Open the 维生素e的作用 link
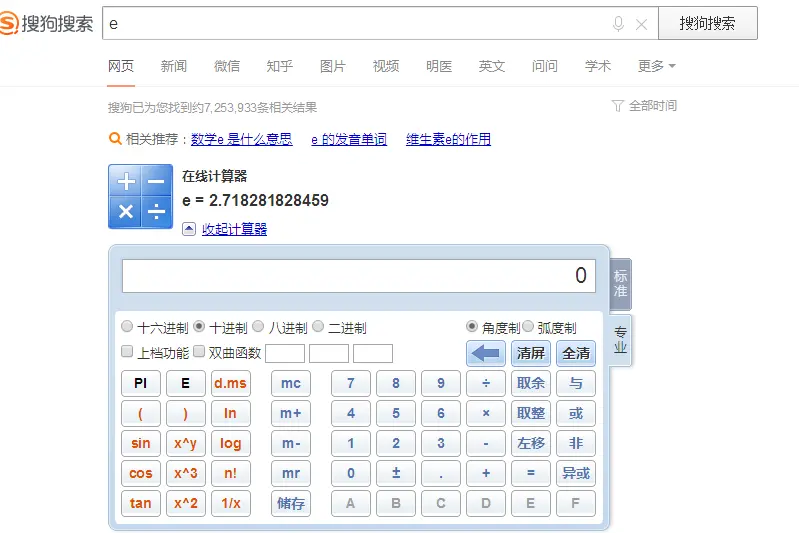The image size is (799, 533). [x=448, y=139]
